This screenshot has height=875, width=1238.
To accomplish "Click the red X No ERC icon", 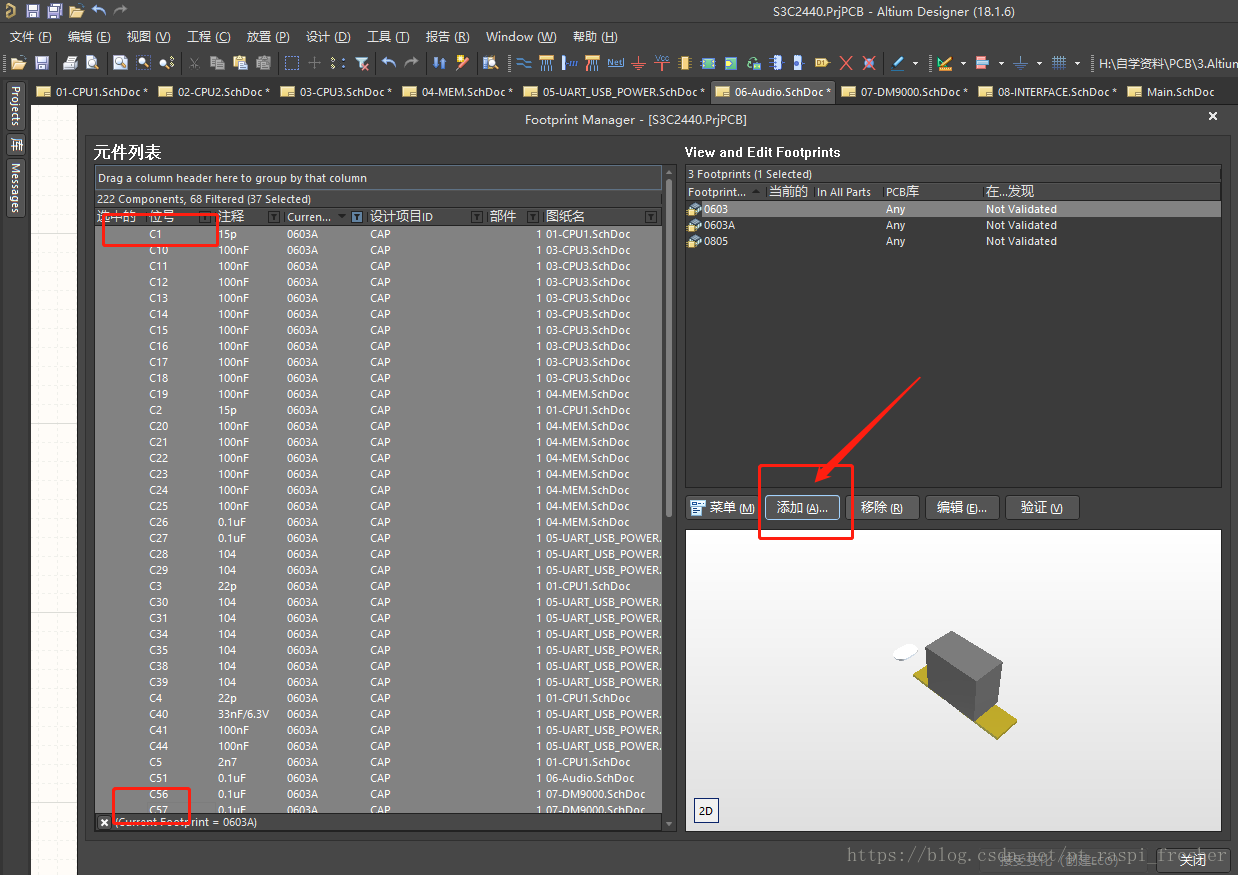I will (846, 63).
